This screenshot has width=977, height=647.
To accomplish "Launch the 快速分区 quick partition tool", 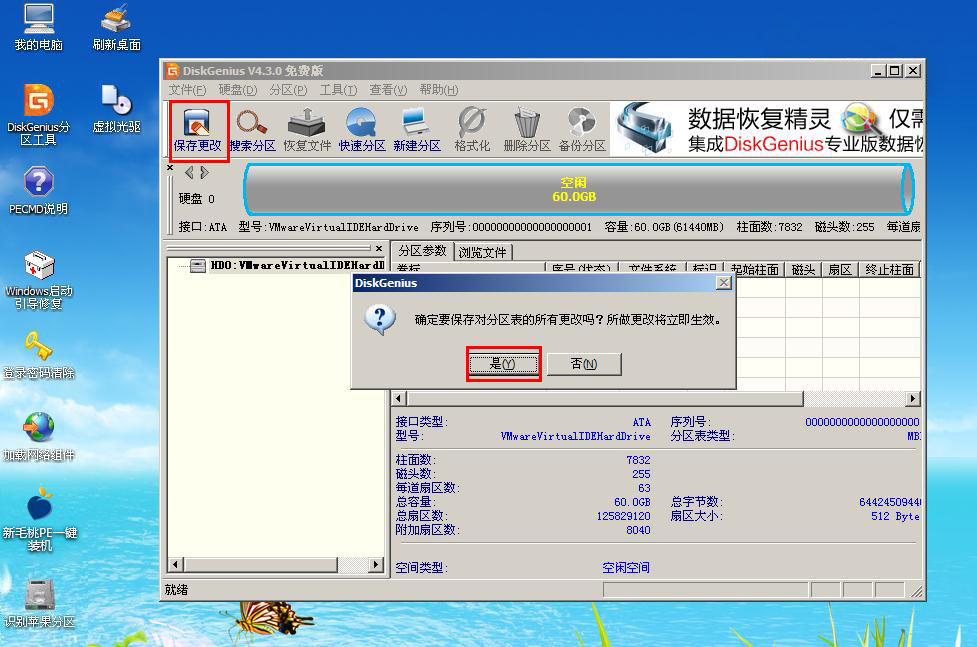I will pos(362,131).
